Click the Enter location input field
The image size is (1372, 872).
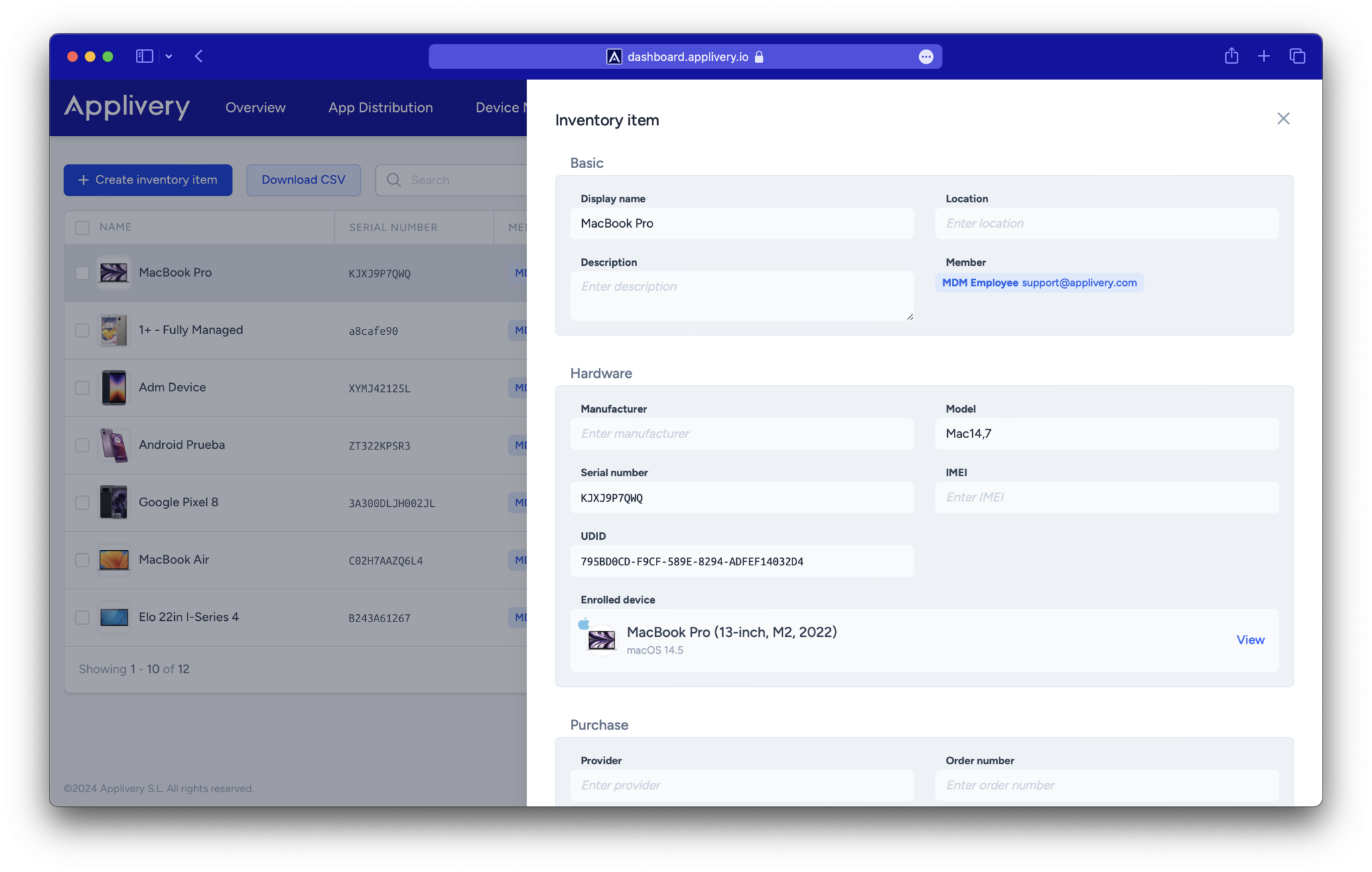1106,223
